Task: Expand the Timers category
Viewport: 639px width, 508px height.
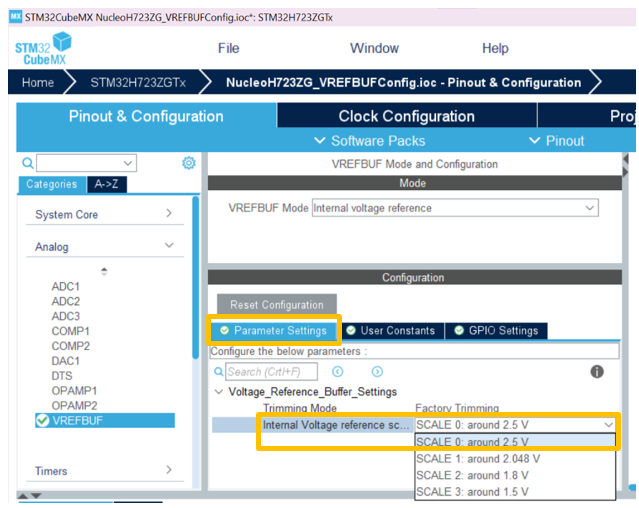Action: [x=104, y=471]
